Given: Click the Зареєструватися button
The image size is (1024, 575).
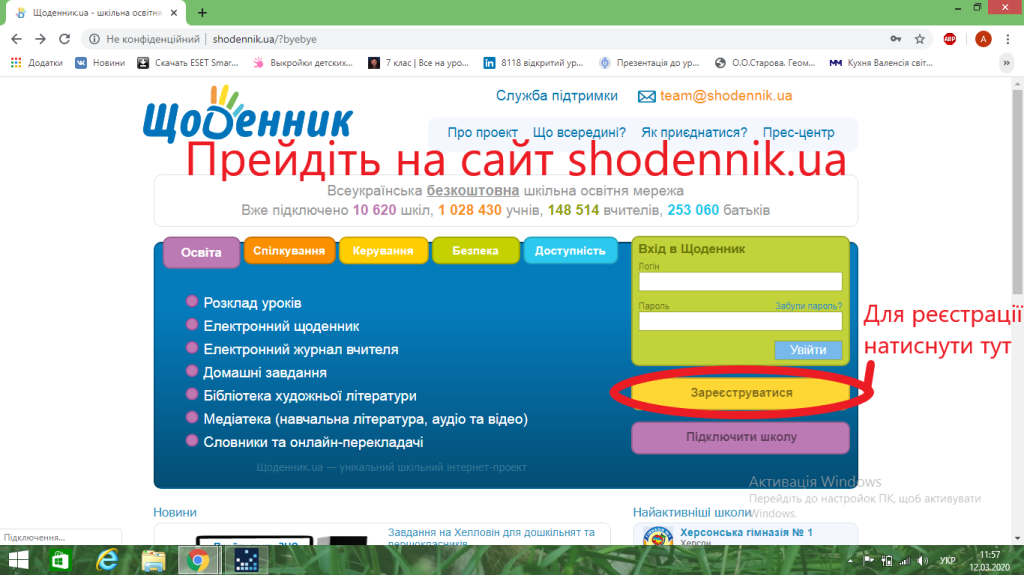Looking at the screenshot, I should pyautogui.click(x=741, y=393).
